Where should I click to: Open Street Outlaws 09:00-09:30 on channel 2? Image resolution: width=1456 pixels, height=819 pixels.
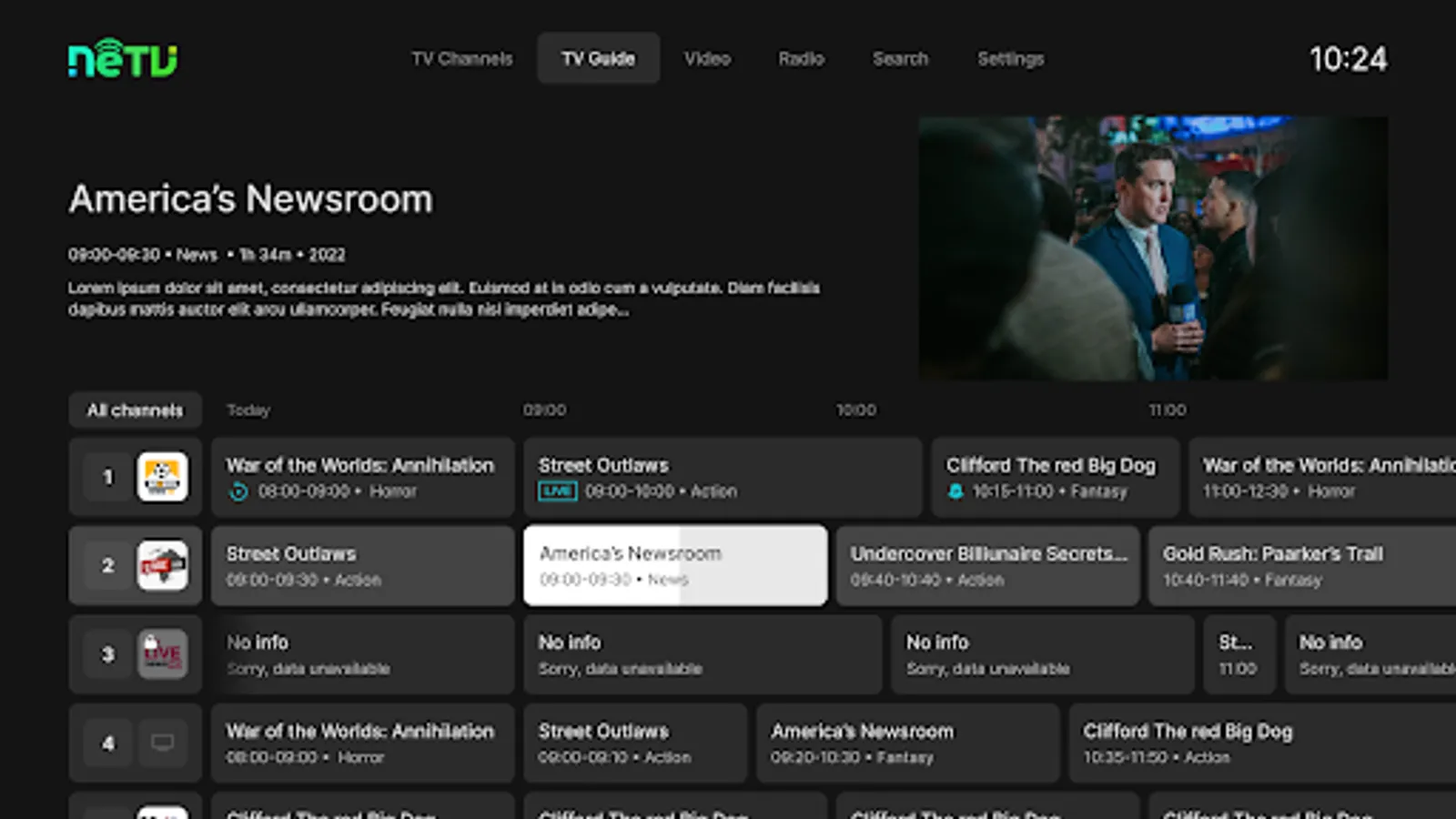click(363, 565)
